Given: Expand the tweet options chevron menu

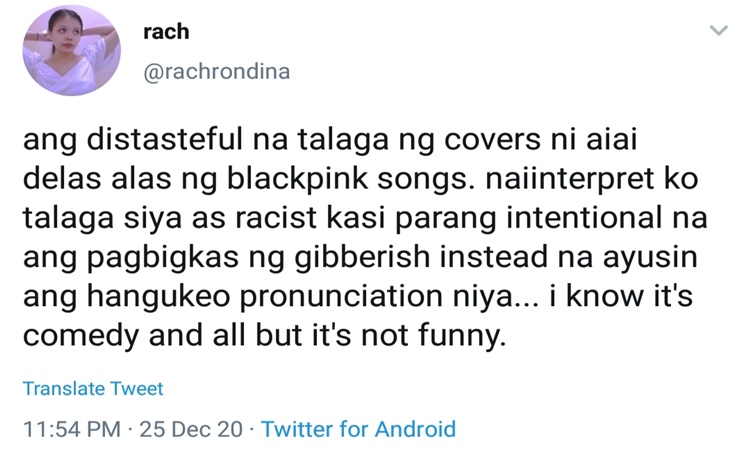Looking at the screenshot, I should (x=717, y=31).
